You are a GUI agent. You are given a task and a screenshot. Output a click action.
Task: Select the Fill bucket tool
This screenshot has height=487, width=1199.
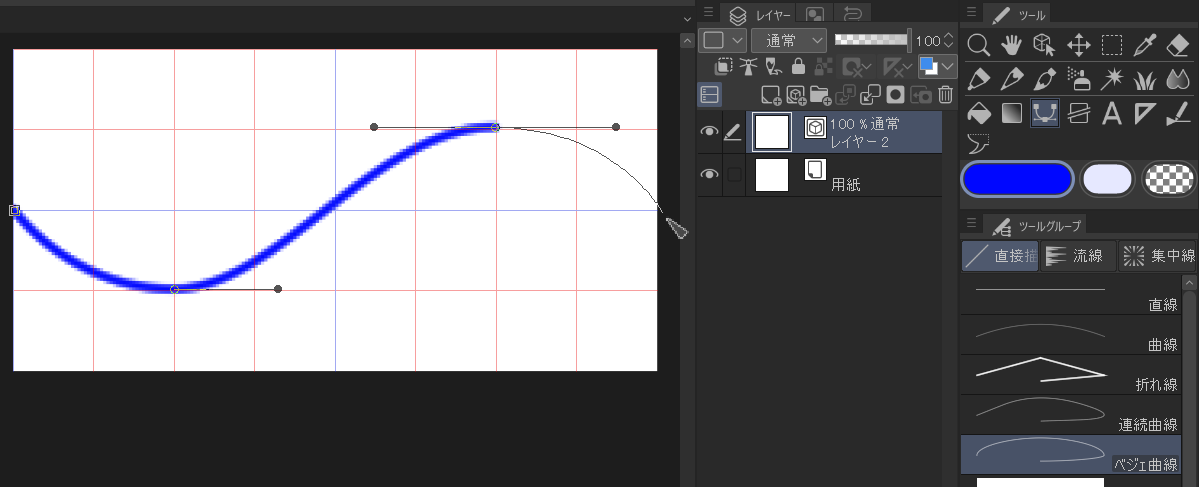click(x=979, y=113)
